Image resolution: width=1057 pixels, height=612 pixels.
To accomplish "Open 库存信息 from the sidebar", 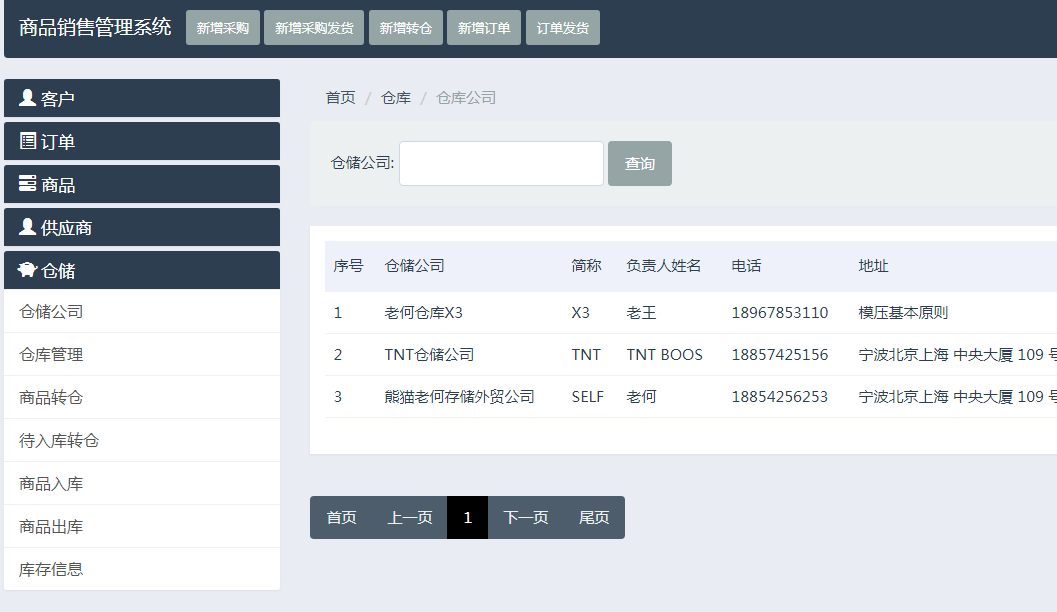I will coord(51,570).
